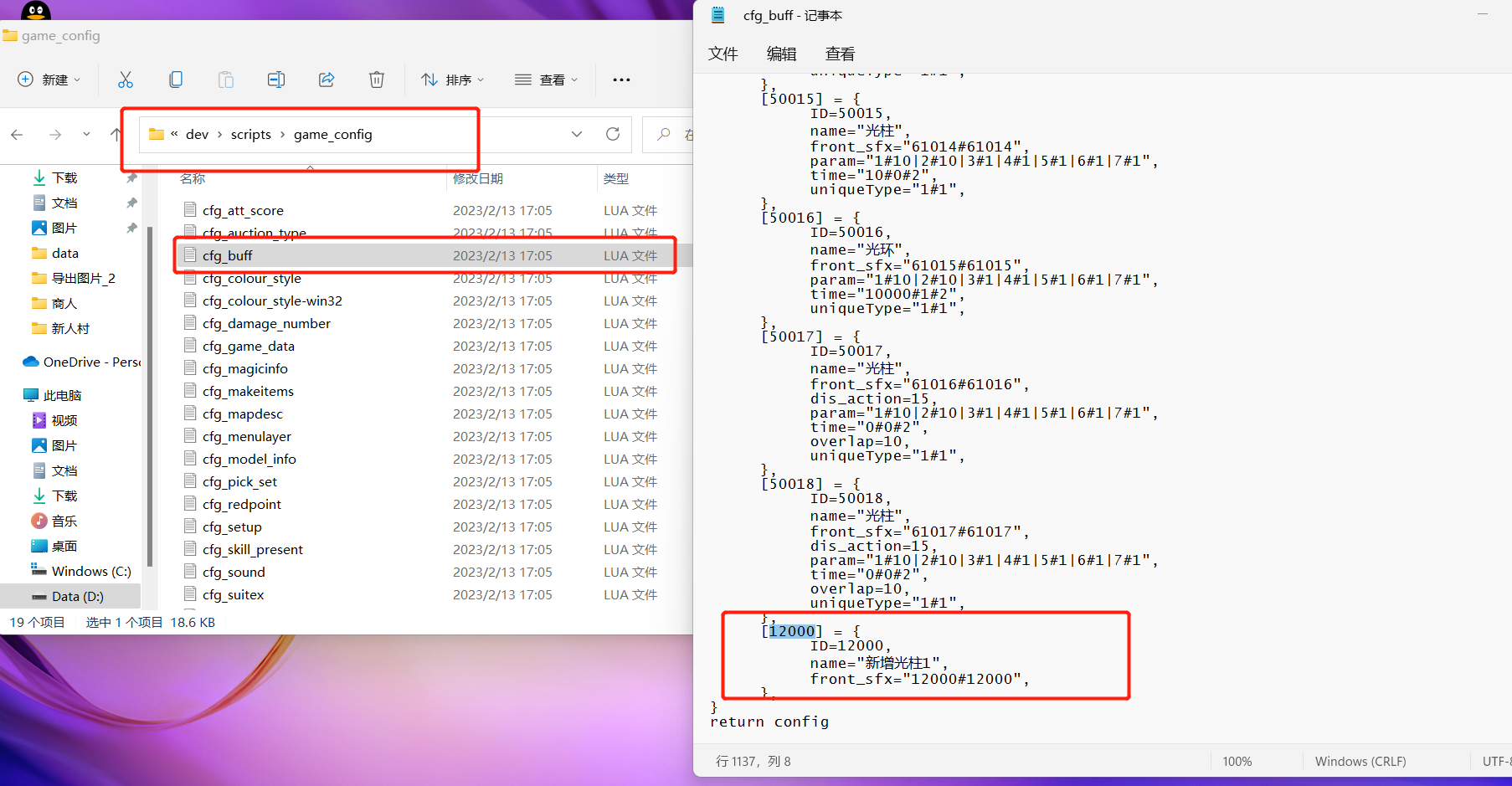Image resolution: width=1512 pixels, height=786 pixels.
Task: Select the cfg_magicinfo file
Action: click(245, 368)
